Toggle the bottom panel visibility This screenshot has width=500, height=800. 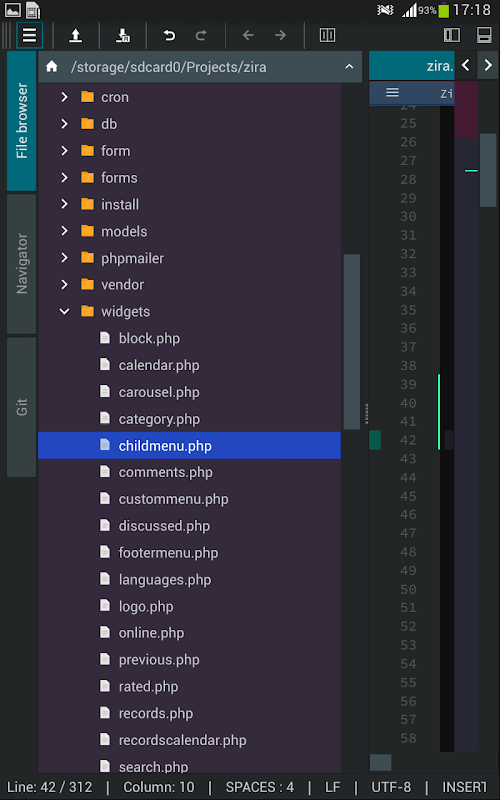coord(484,35)
